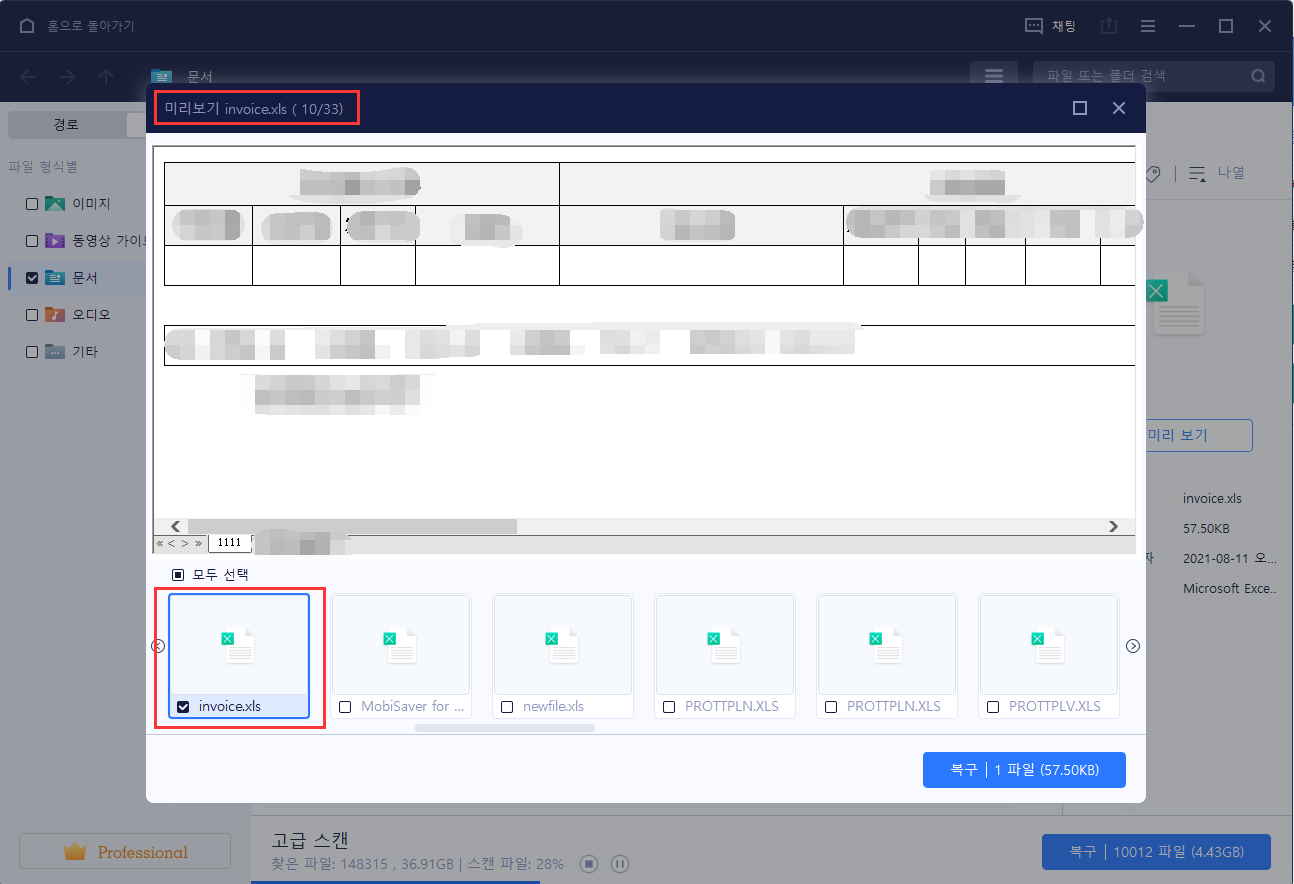Click the Professional upgrade button

click(125, 852)
